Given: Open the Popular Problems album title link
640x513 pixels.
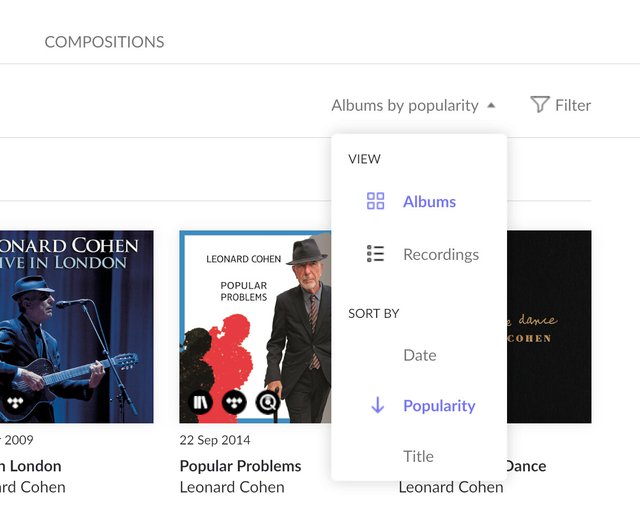Looking at the screenshot, I should (240, 465).
